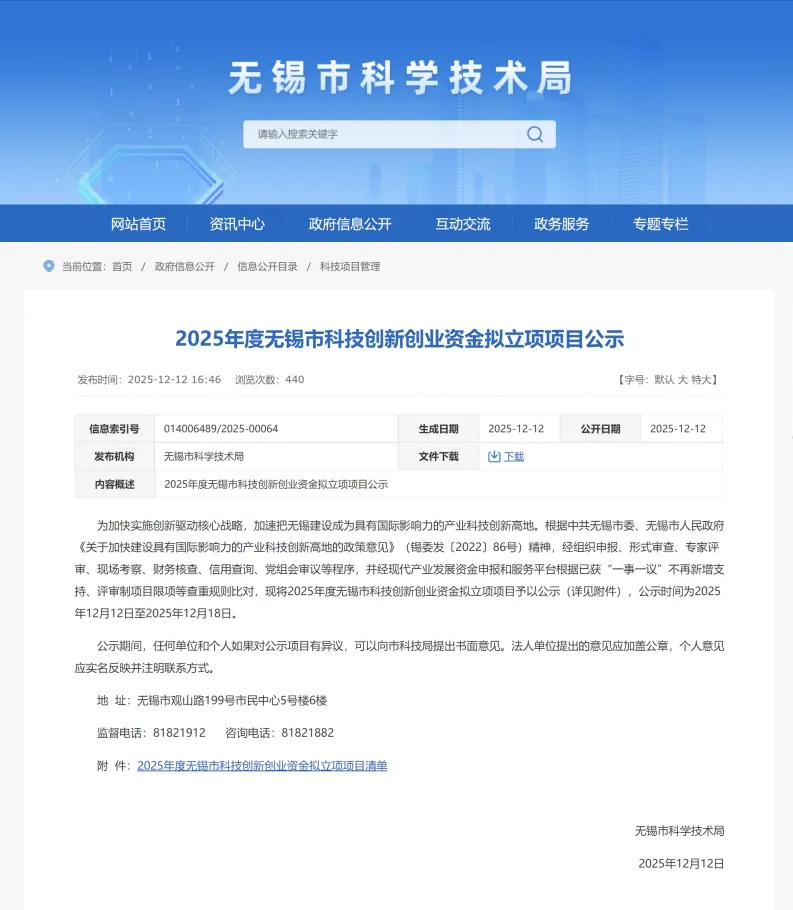
Task: Click the download icon beside 下载
Action: click(494, 456)
